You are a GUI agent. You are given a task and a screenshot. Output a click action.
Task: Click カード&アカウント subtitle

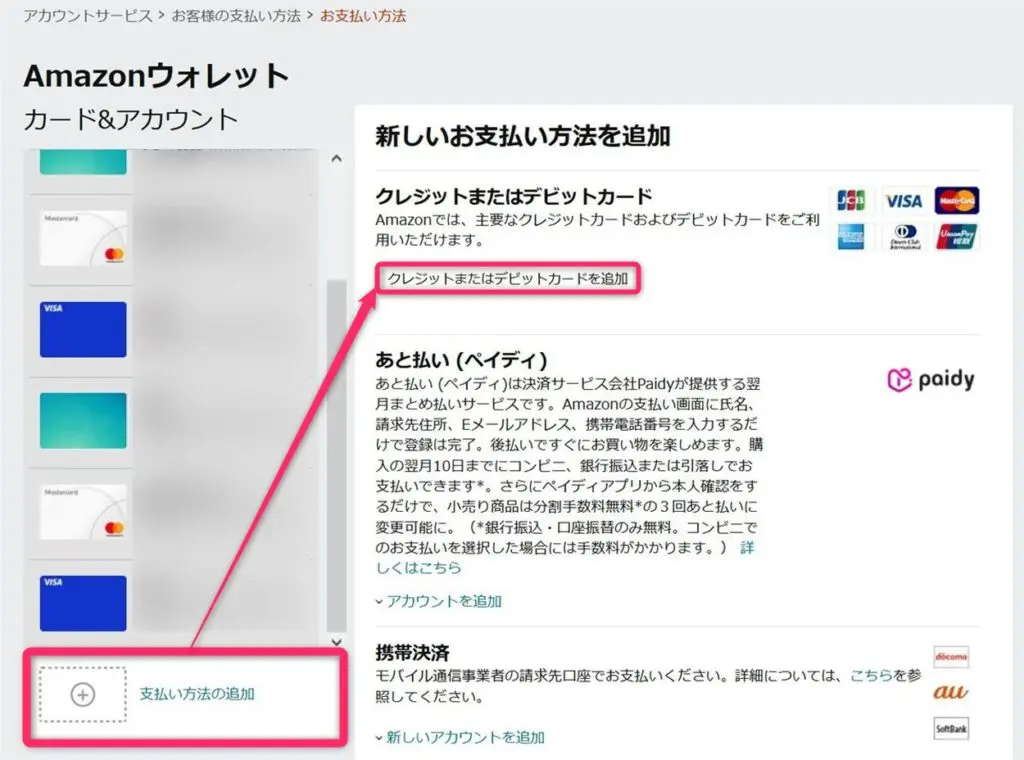click(x=131, y=119)
